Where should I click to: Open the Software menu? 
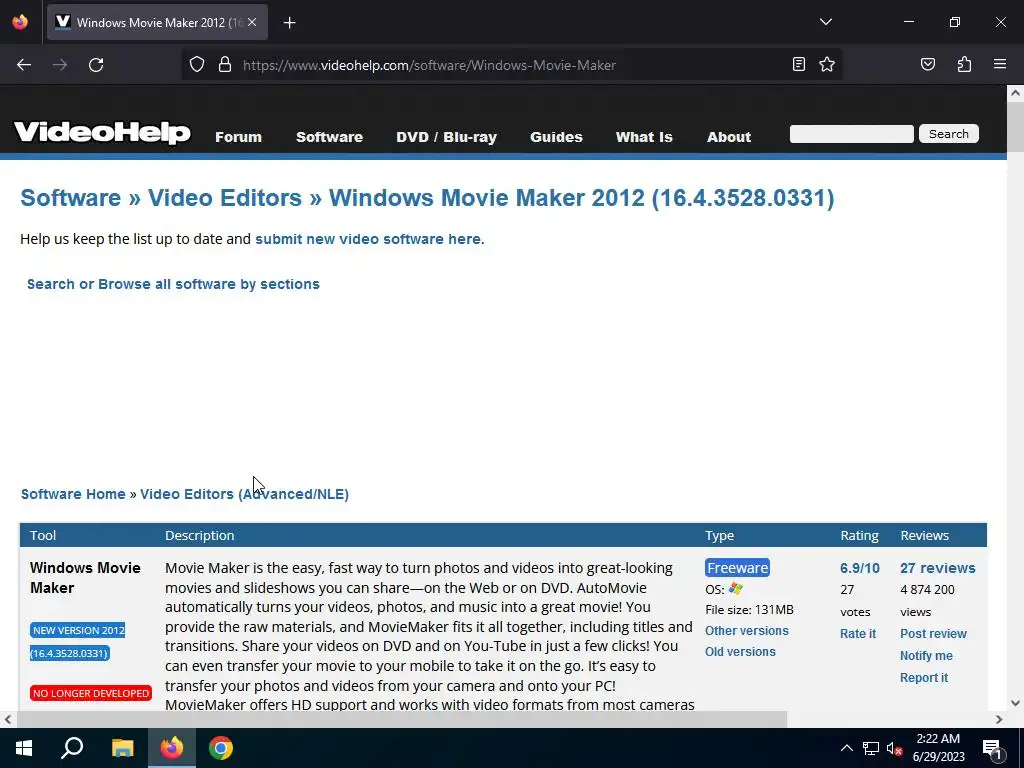[329, 137]
